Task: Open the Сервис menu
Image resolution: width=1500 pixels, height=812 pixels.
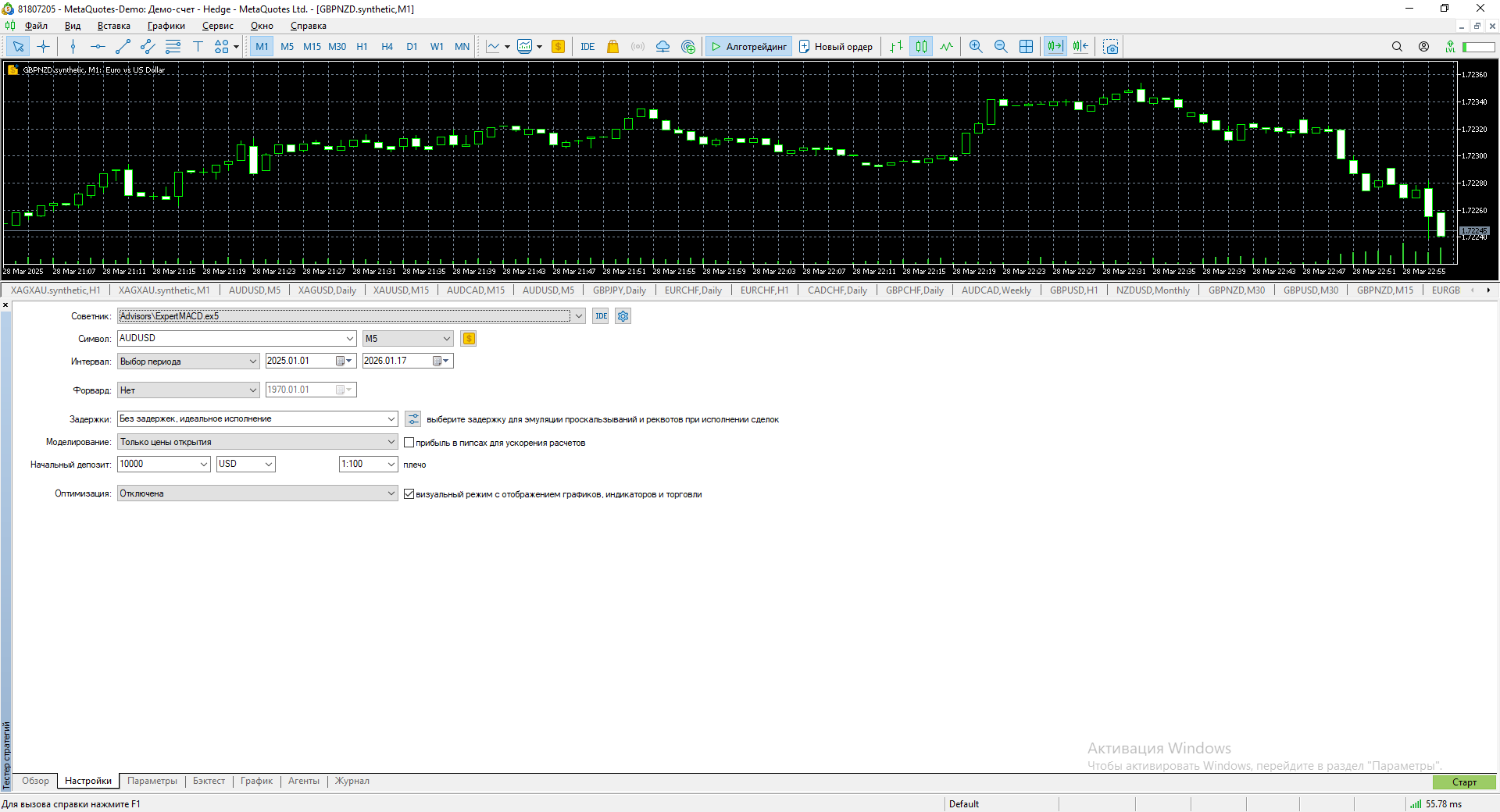Action: coord(217,26)
